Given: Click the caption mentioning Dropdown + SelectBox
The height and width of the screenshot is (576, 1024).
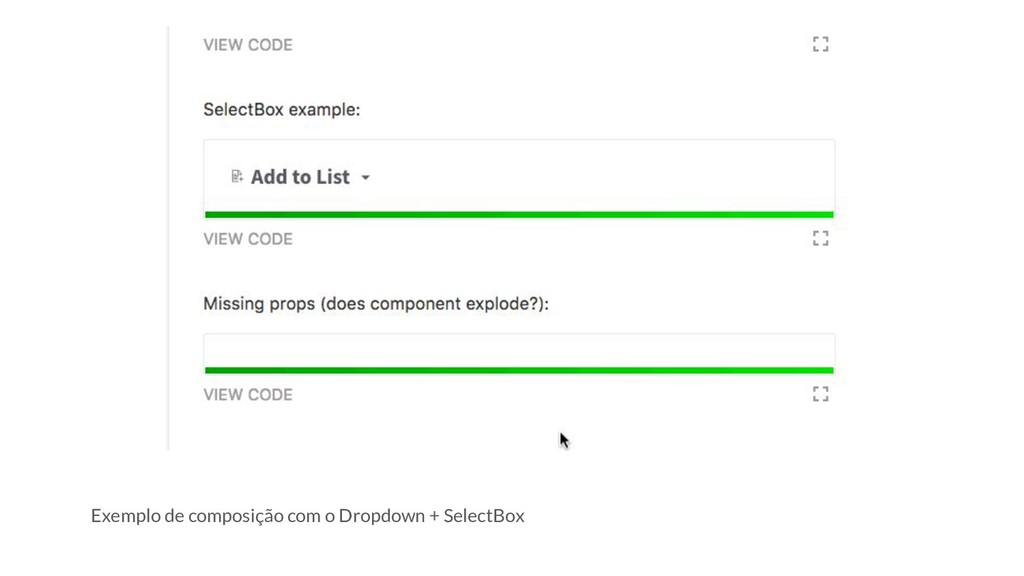Looking at the screenshot, I should coord(307,516).
